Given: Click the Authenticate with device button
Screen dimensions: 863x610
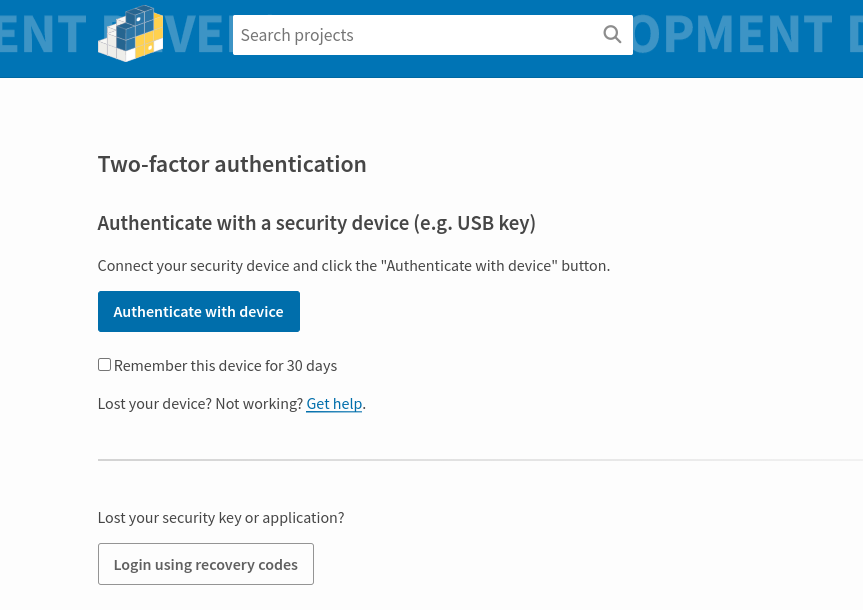Looking at the screenshot, I should click(x=199, y=312).
